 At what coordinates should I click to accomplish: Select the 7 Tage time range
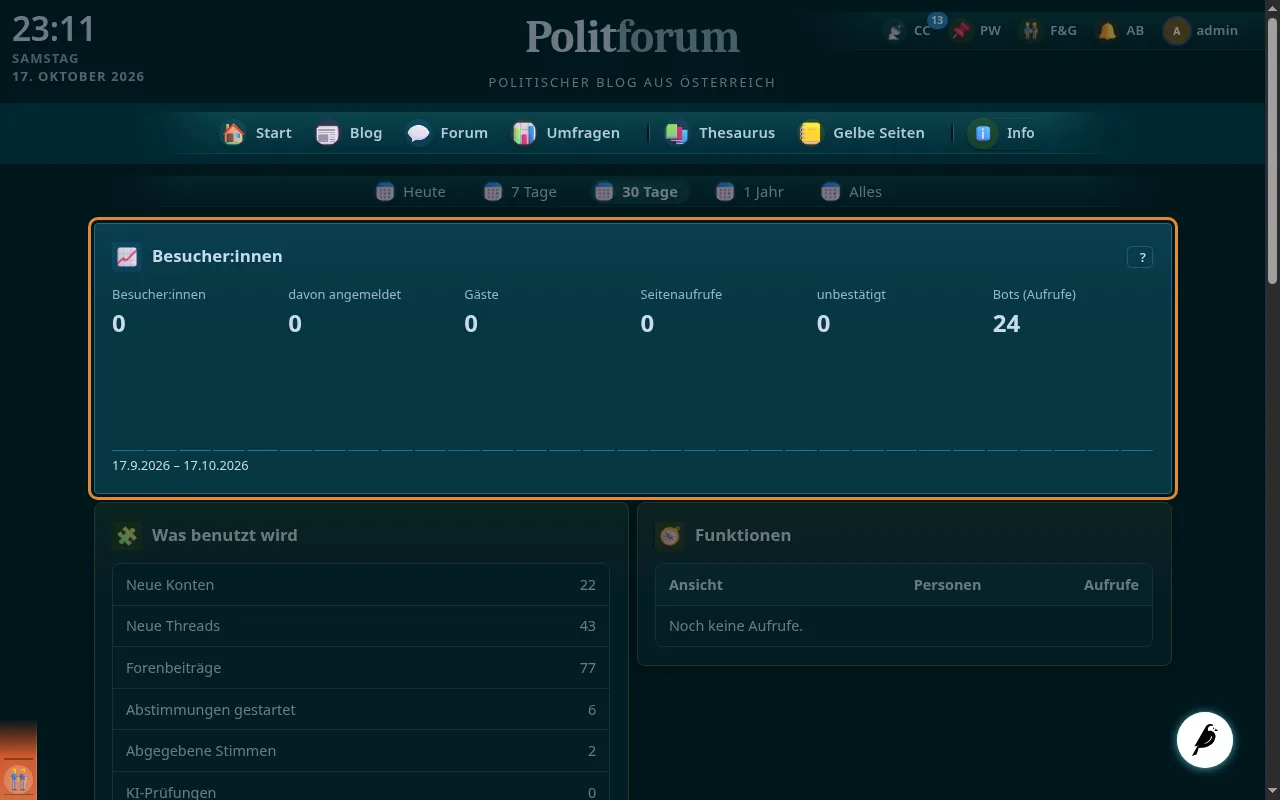(x=520, y=192)
